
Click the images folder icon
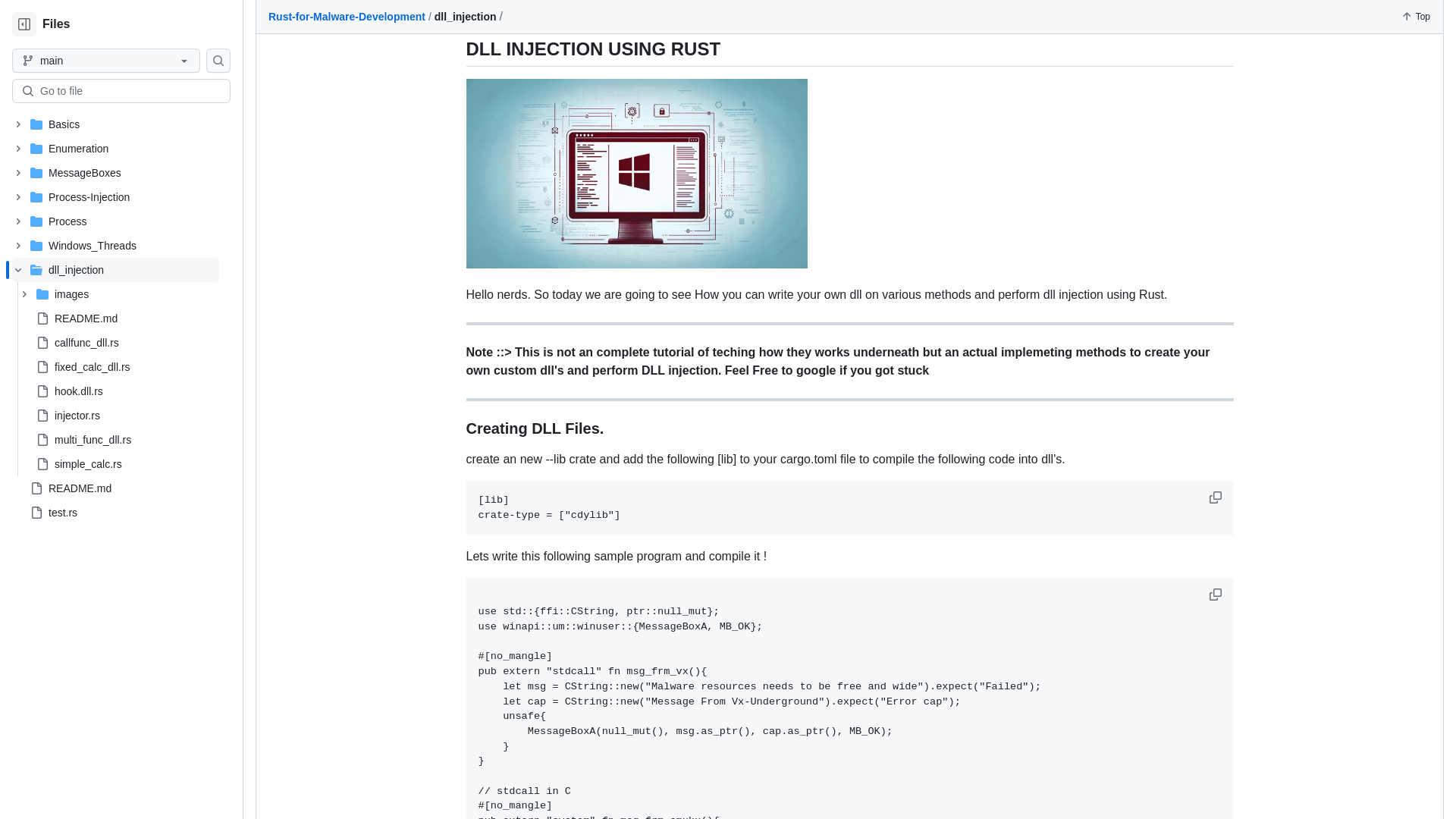tap(42, 294)
